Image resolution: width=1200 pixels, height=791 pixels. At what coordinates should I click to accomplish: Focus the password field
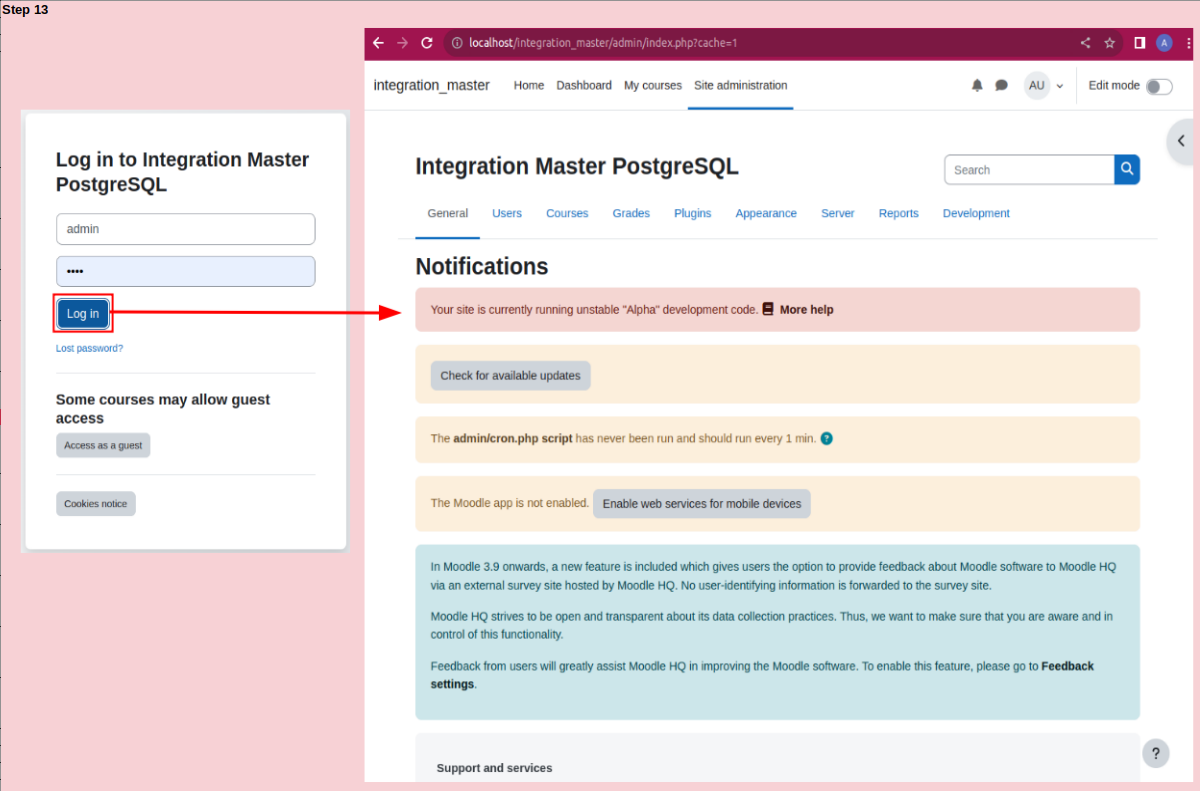tap(186, 272)
